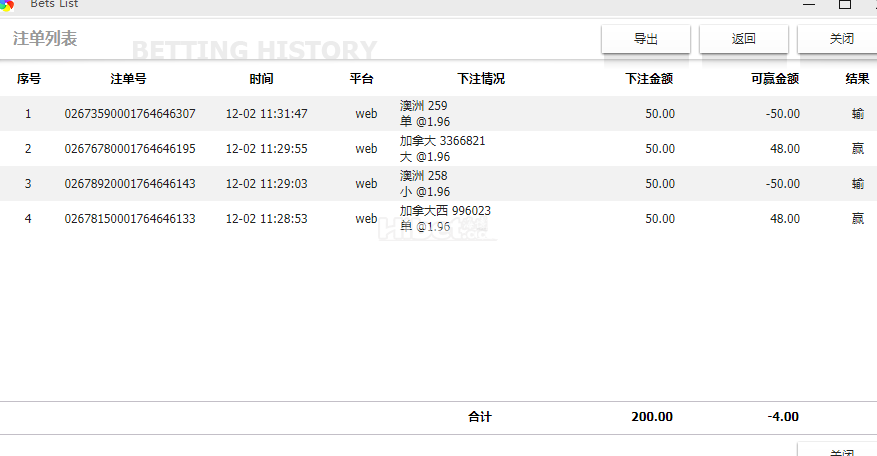This screenshot has width=877, height=456.
Task: Click the 导出 export button
Action: [x=645, y=39]
